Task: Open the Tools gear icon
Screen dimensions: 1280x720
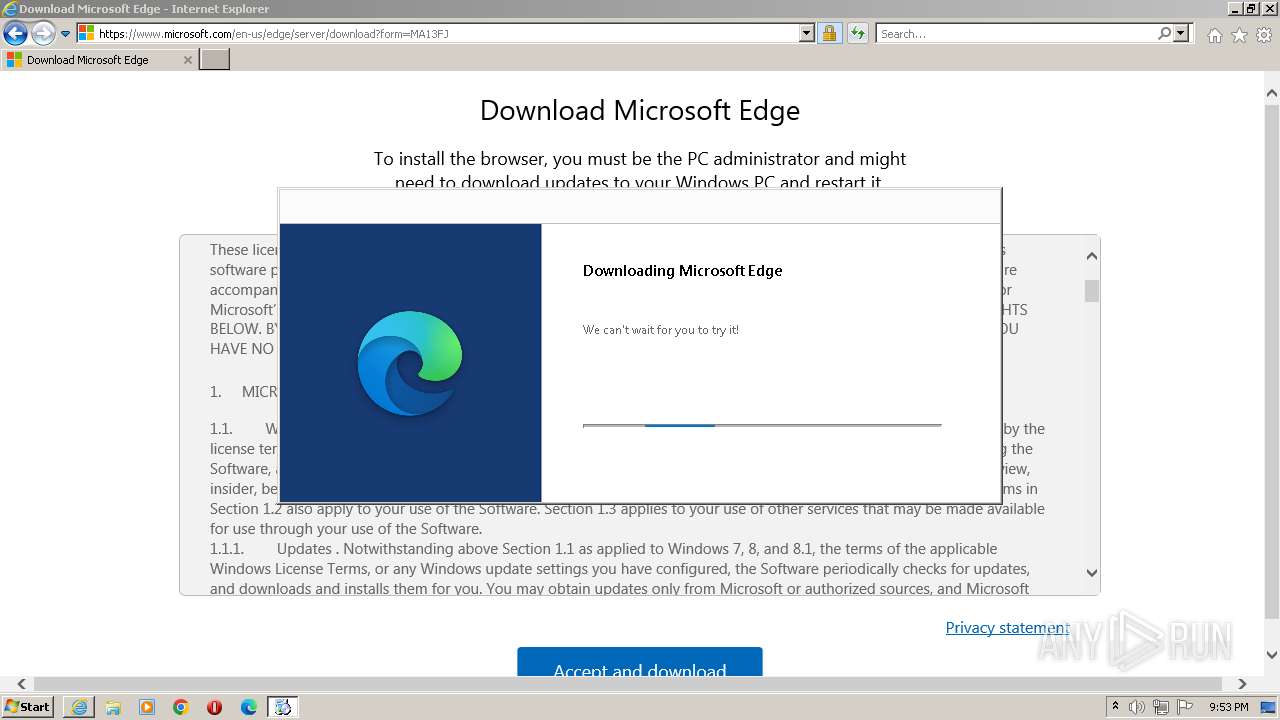Action: click(1264, 35)
